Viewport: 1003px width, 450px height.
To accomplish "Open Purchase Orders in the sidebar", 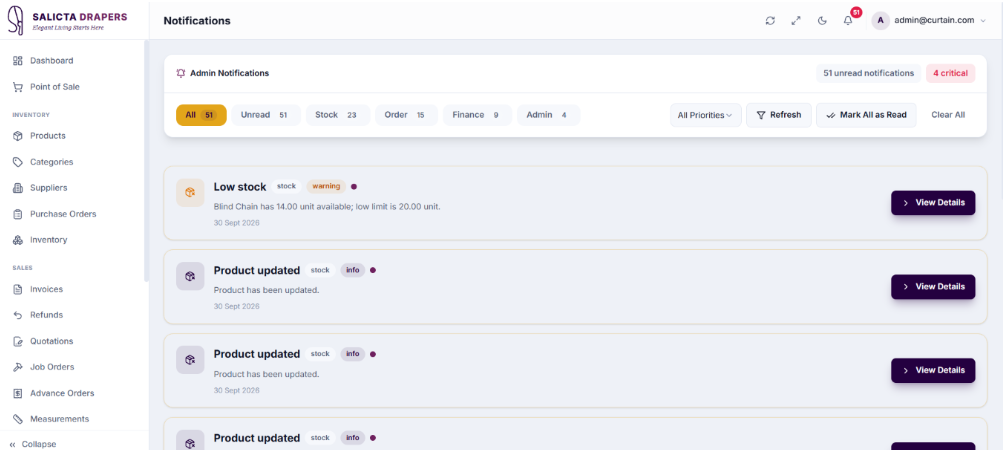I will (x=63, y=214).
